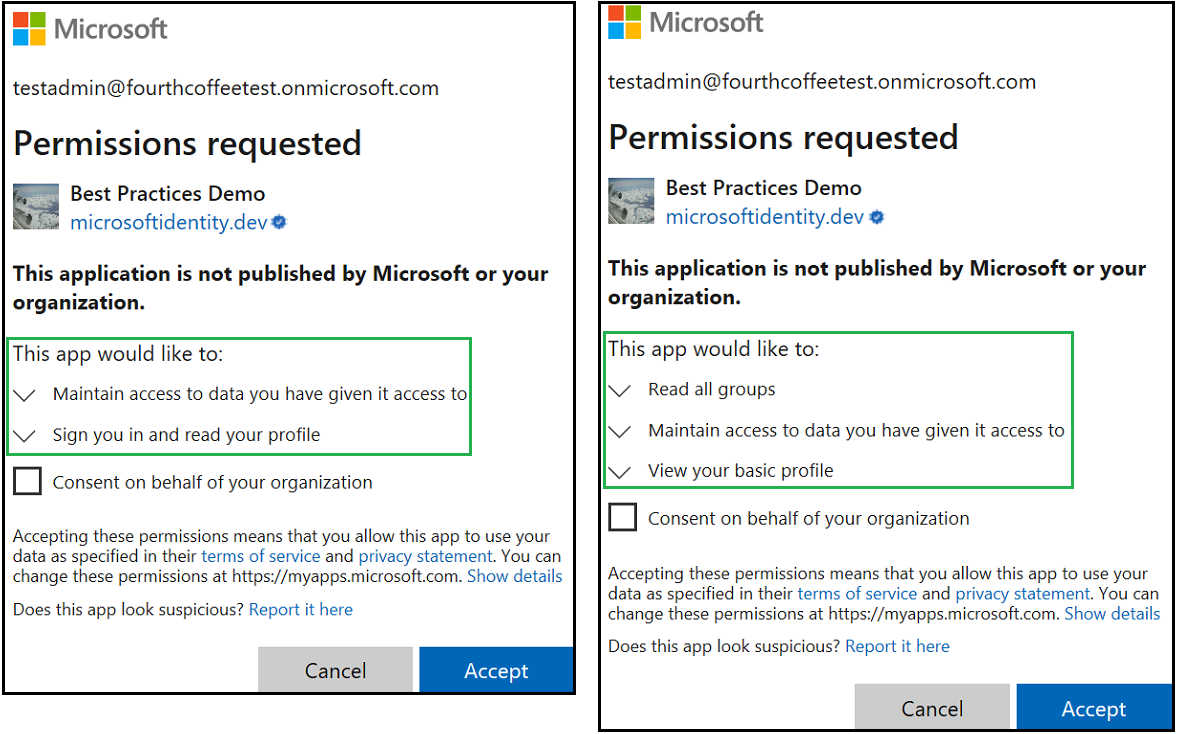Open the privacy statement link, right dialog
The height and width of the screenshot is (734, 1178).
click(1022, 593)
